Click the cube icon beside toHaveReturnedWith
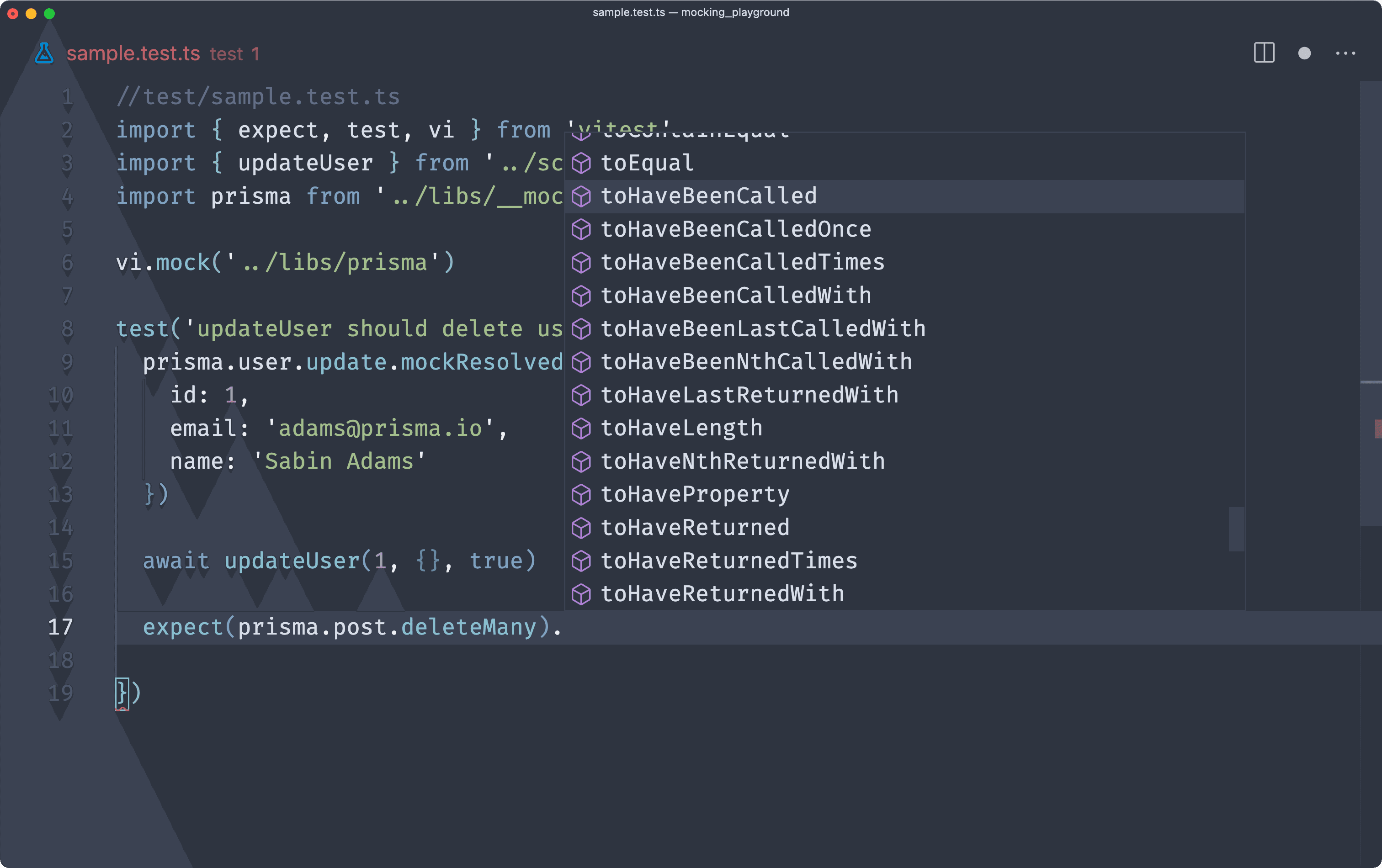1382x868 pixels. pos(581,594)
